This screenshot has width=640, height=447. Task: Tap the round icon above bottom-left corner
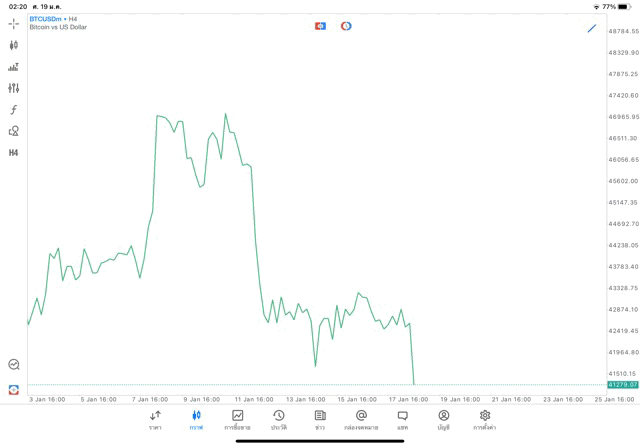click(14, 365)
